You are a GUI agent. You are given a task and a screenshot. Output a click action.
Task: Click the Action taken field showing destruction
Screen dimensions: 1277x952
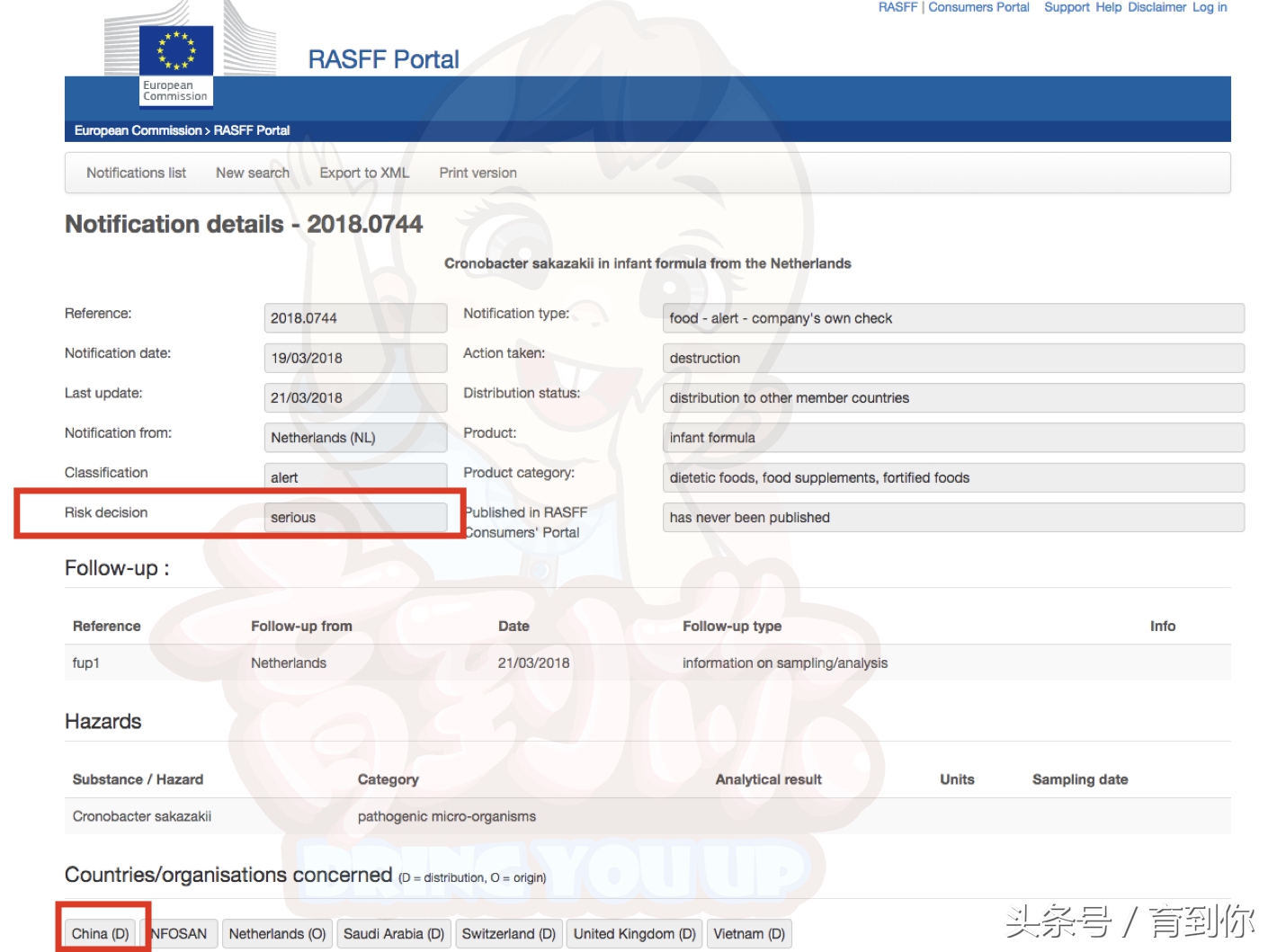953,358
